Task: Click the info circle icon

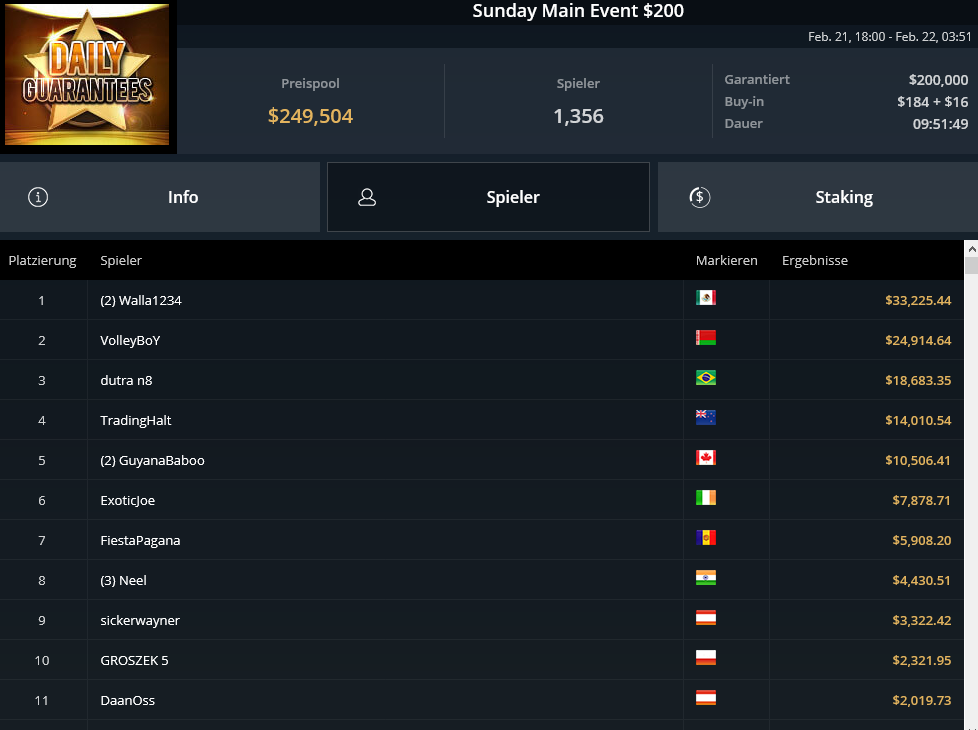Action: tap(38, 197)
